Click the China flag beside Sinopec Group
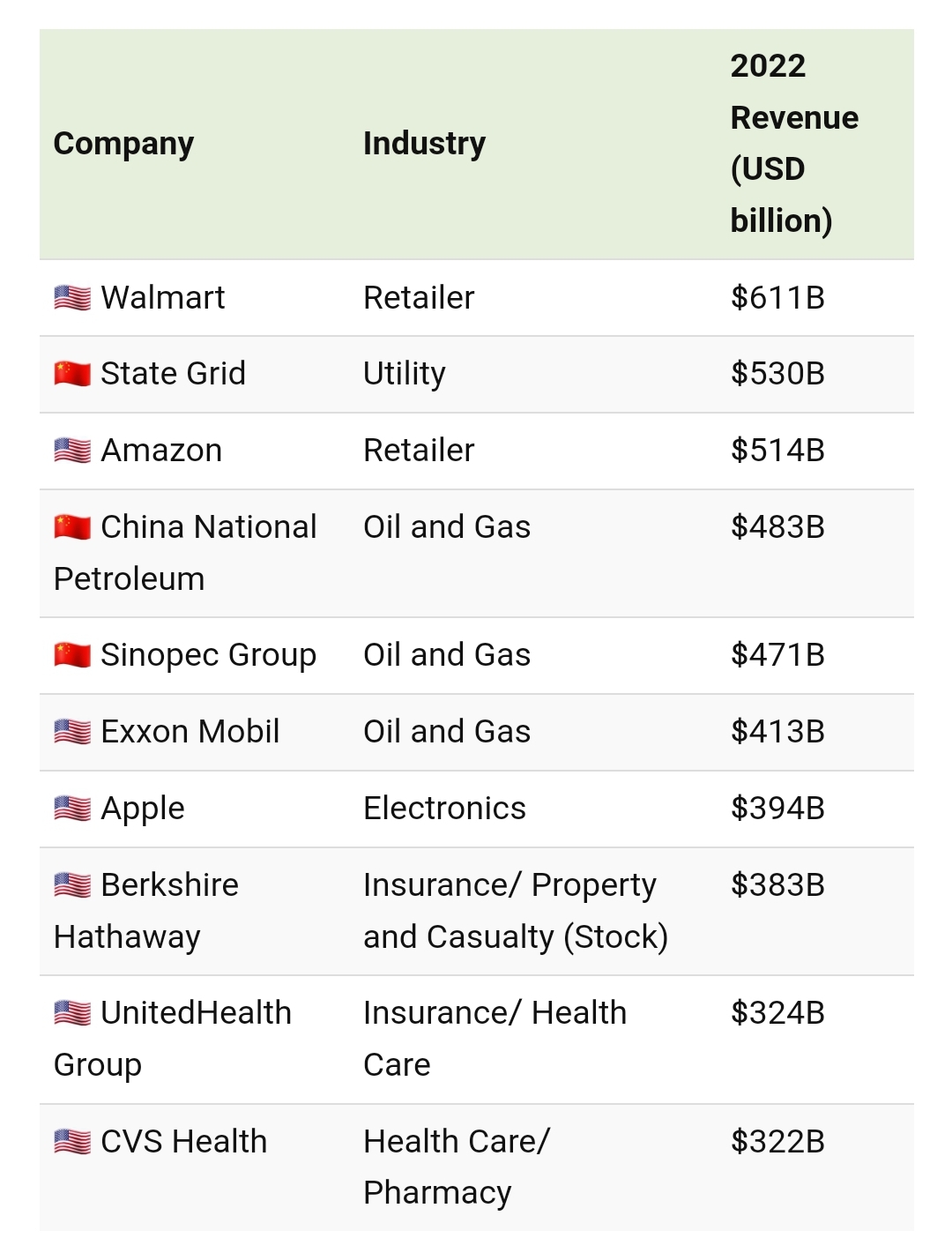 coord(72,655)
